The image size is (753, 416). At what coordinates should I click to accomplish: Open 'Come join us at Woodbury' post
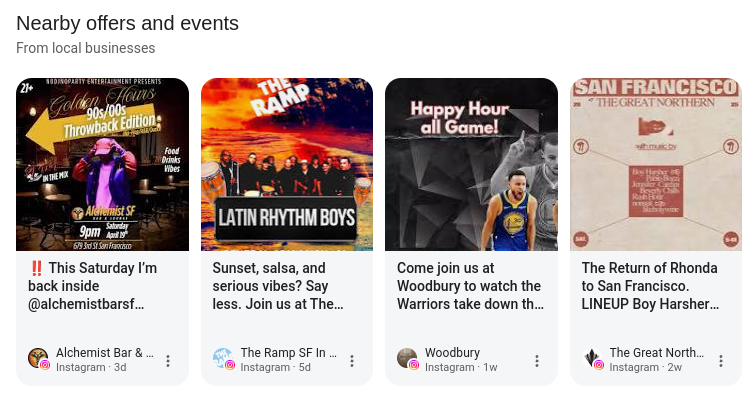click(x=469, y=286)
